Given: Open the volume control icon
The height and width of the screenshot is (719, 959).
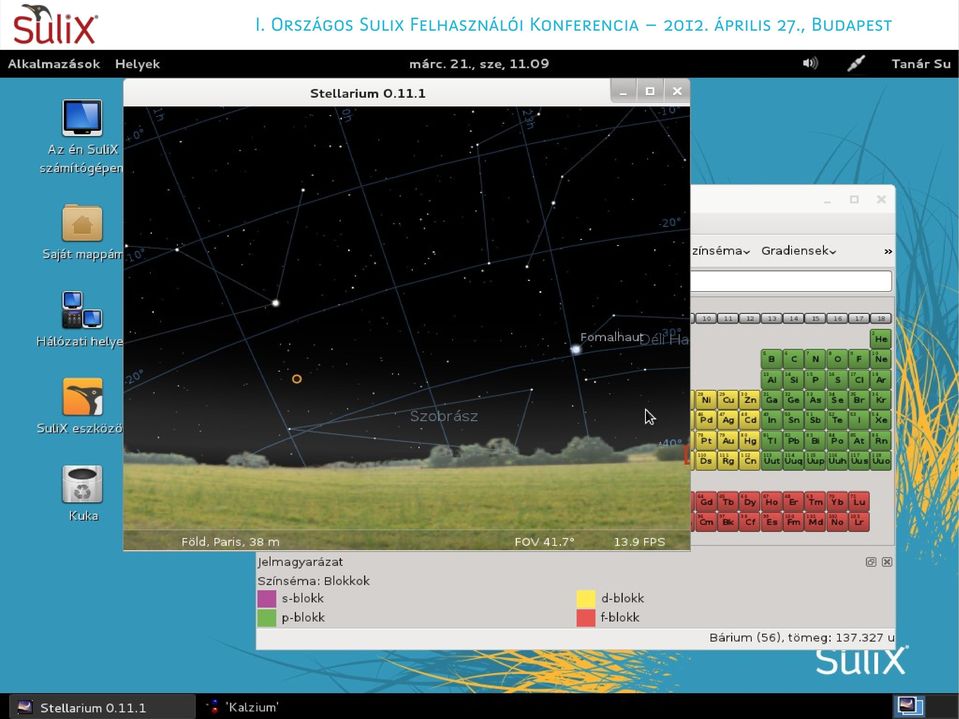Looking at the screenshot, I should pyautogui.click(x=810, y=64).
